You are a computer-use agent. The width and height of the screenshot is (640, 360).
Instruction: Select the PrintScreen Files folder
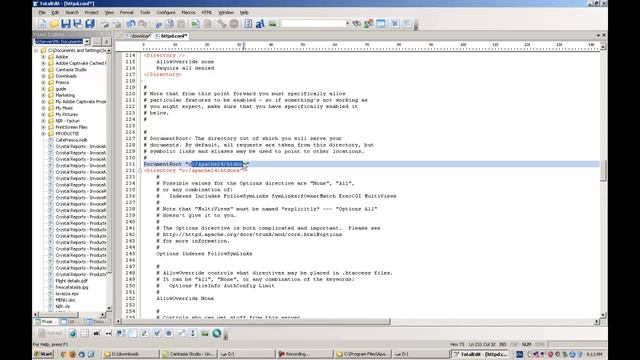coord(71,127)
